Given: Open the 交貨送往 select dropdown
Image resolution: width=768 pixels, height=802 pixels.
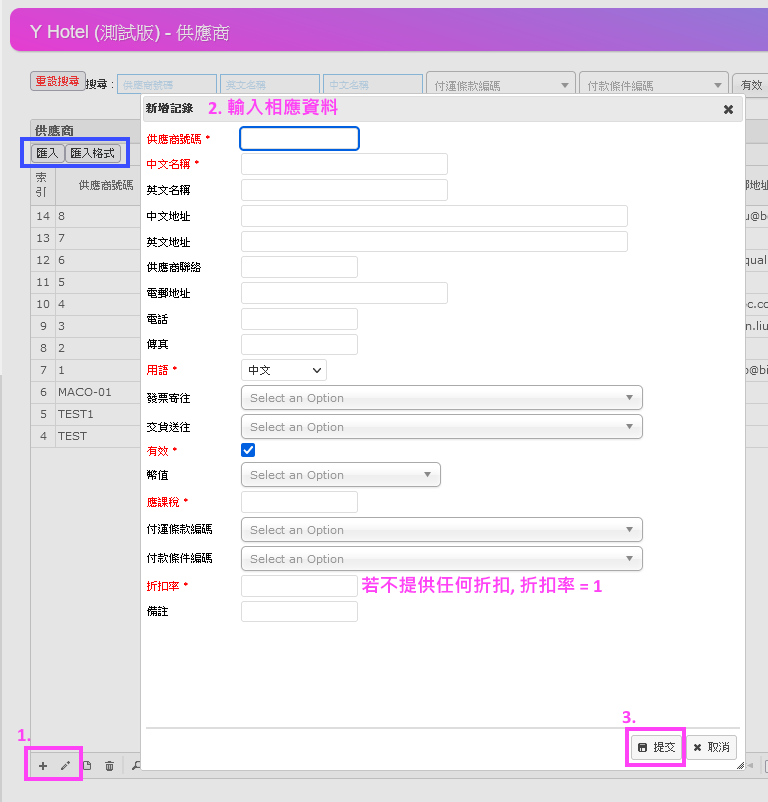Looking at the screenshot, I should point(442,427).
